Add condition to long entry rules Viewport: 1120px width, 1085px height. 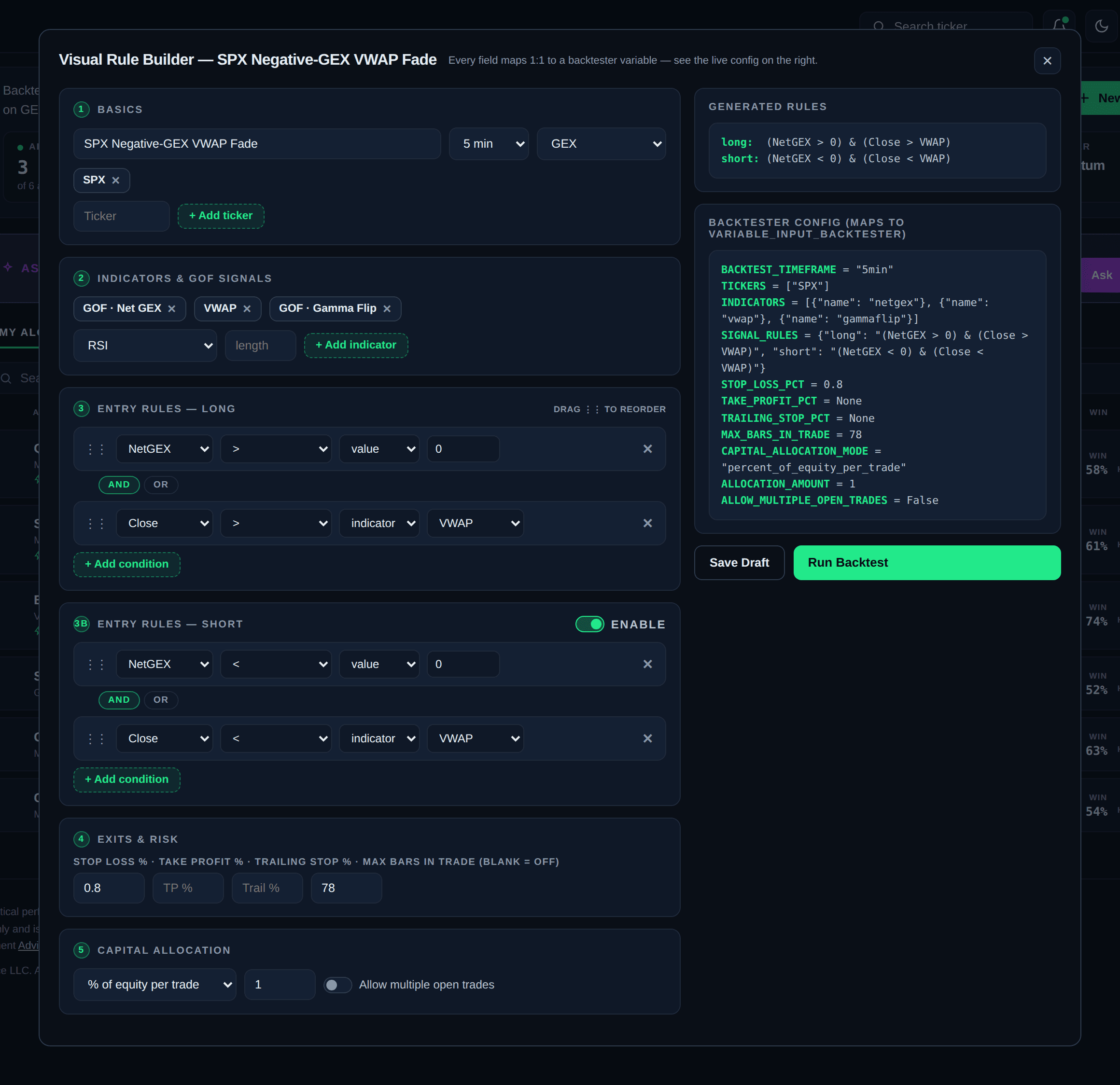127,565
